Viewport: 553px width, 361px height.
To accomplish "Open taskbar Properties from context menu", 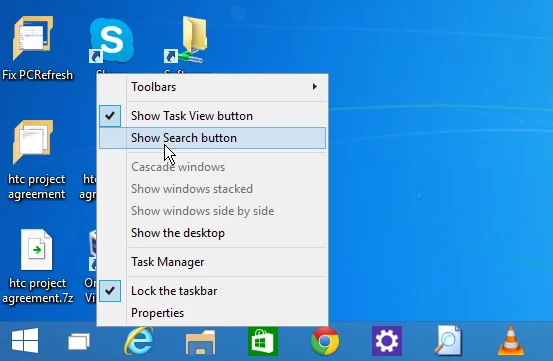I will (x=212, y=313).
